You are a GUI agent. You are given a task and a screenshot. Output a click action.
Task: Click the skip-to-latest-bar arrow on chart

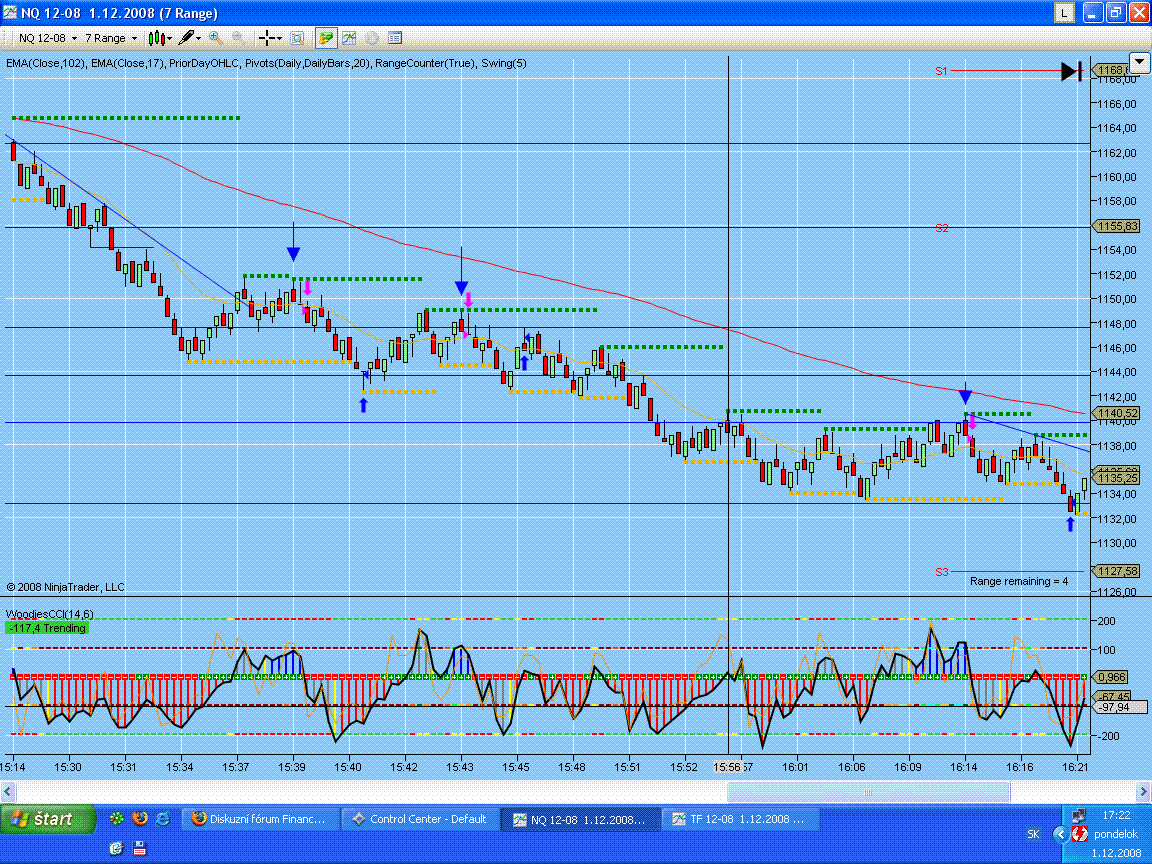1071,71
